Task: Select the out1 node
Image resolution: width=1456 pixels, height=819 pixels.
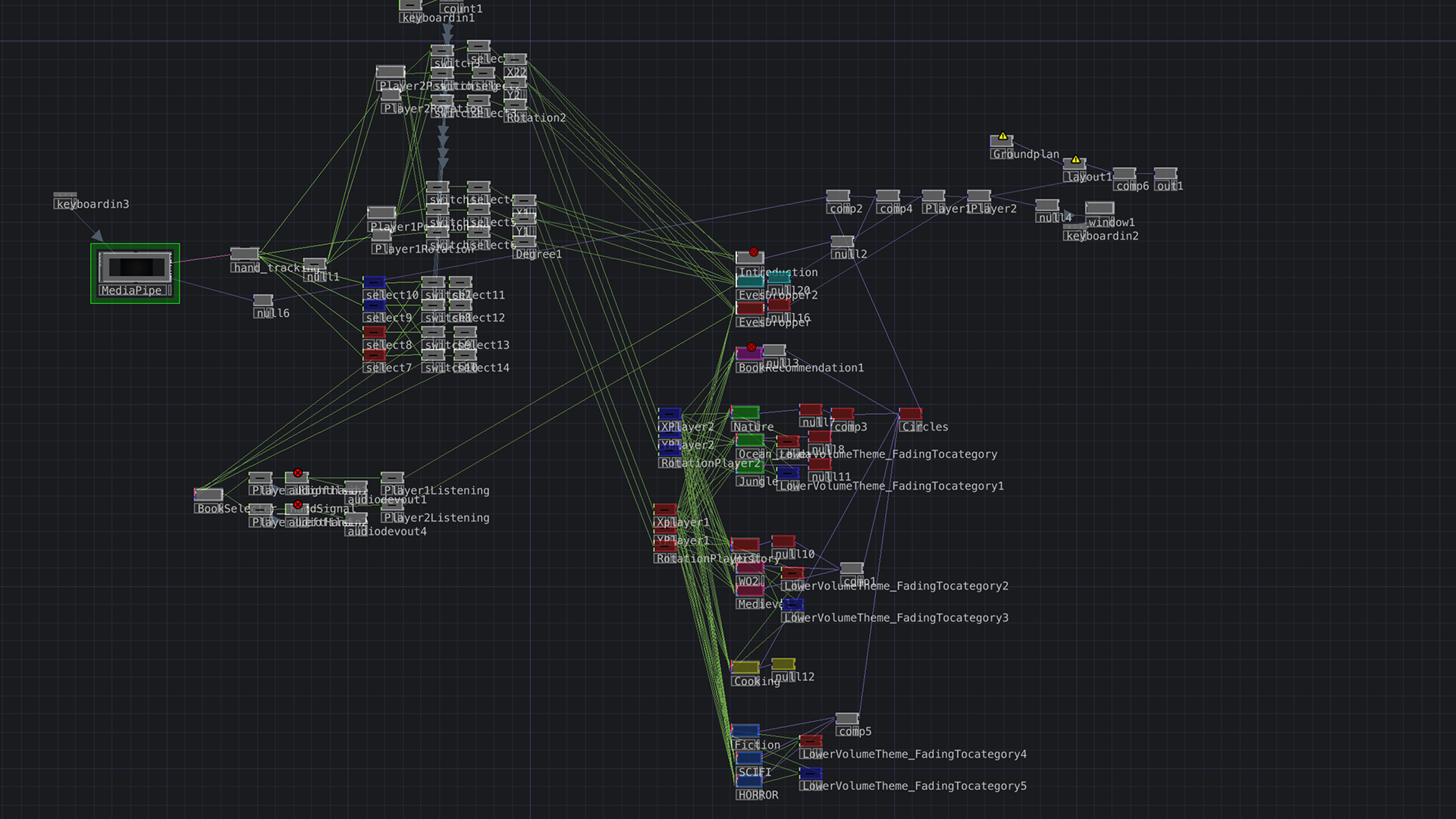Action: (x=1165, y=174)
